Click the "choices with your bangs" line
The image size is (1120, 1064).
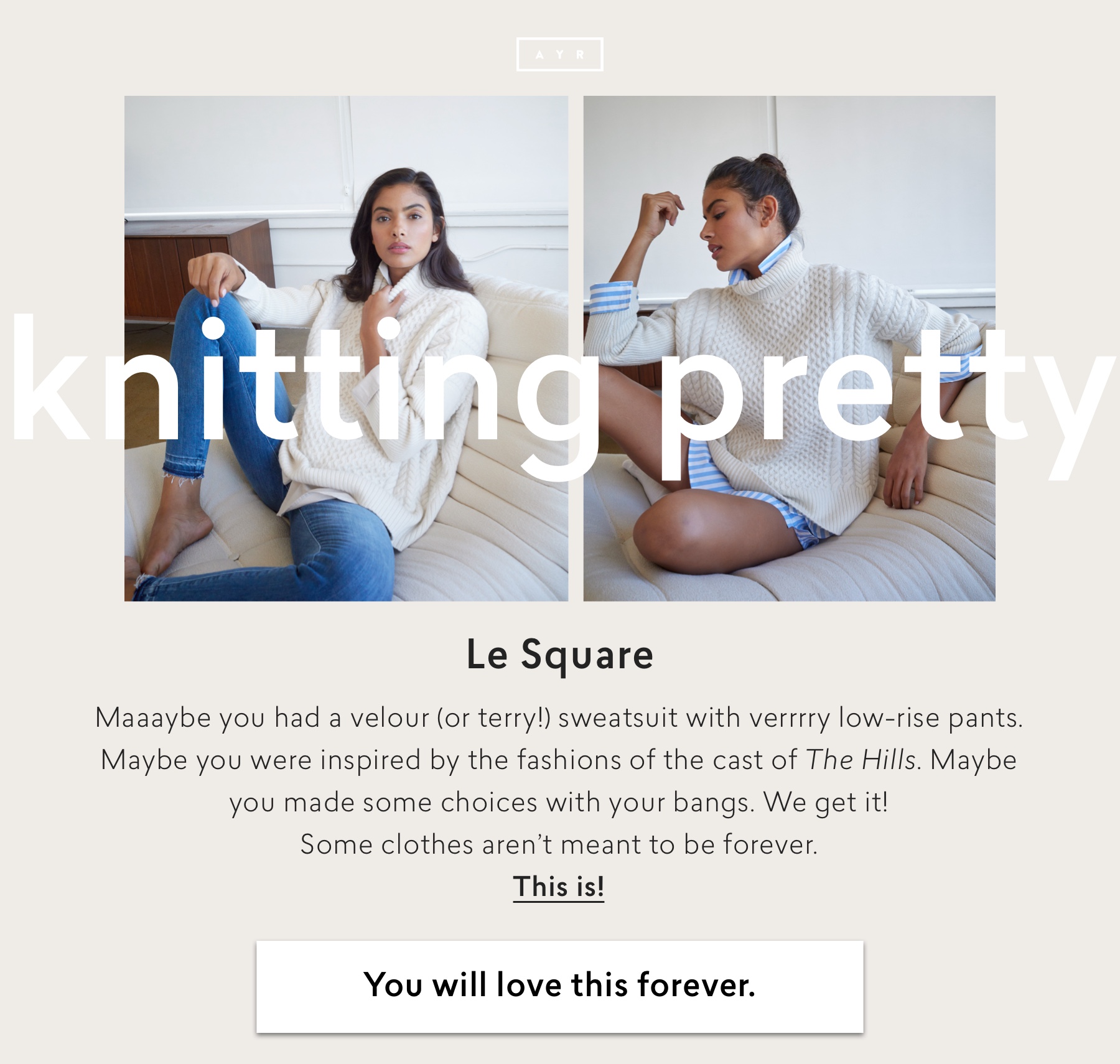coord(559,802)
